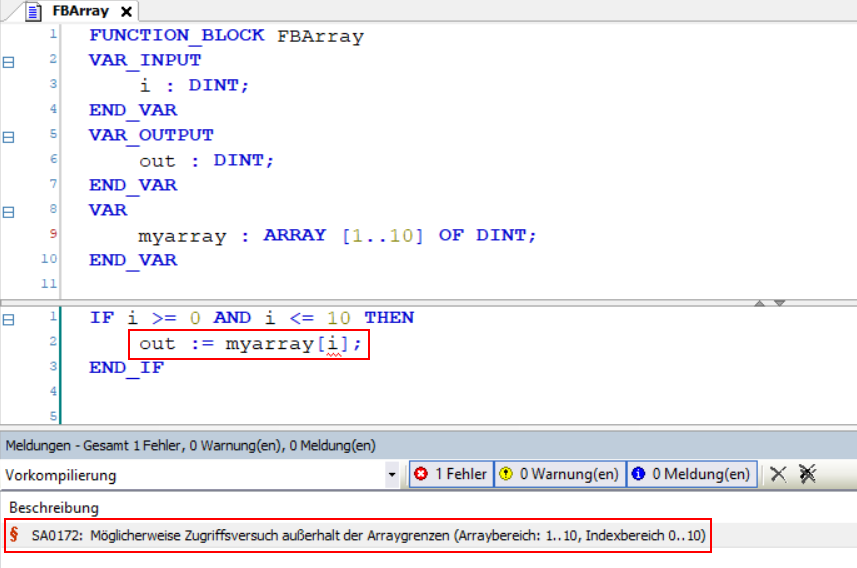This screenshot has height=568, width=857.
Task: Click the down arrow on the editor splitter
Action: (x=779, y=303)
